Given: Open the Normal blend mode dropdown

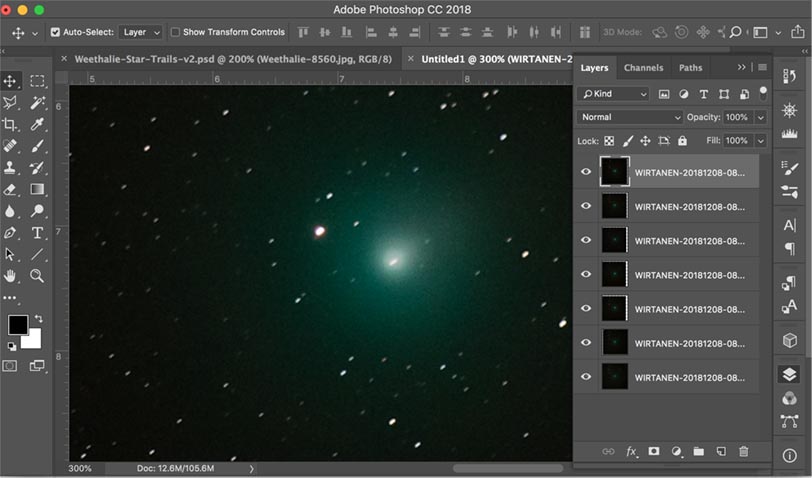Looking at the screenshot, I should coord(629,117).
